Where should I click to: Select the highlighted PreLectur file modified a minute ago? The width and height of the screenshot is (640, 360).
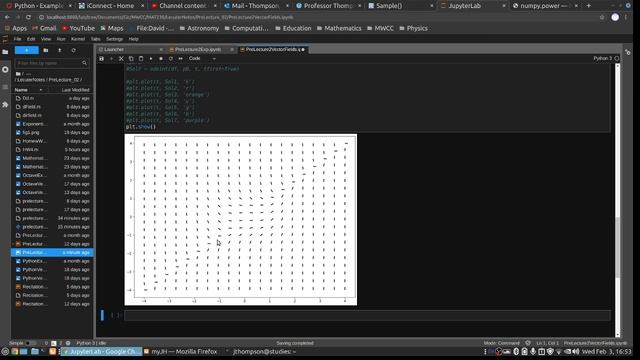coord(52,252)
